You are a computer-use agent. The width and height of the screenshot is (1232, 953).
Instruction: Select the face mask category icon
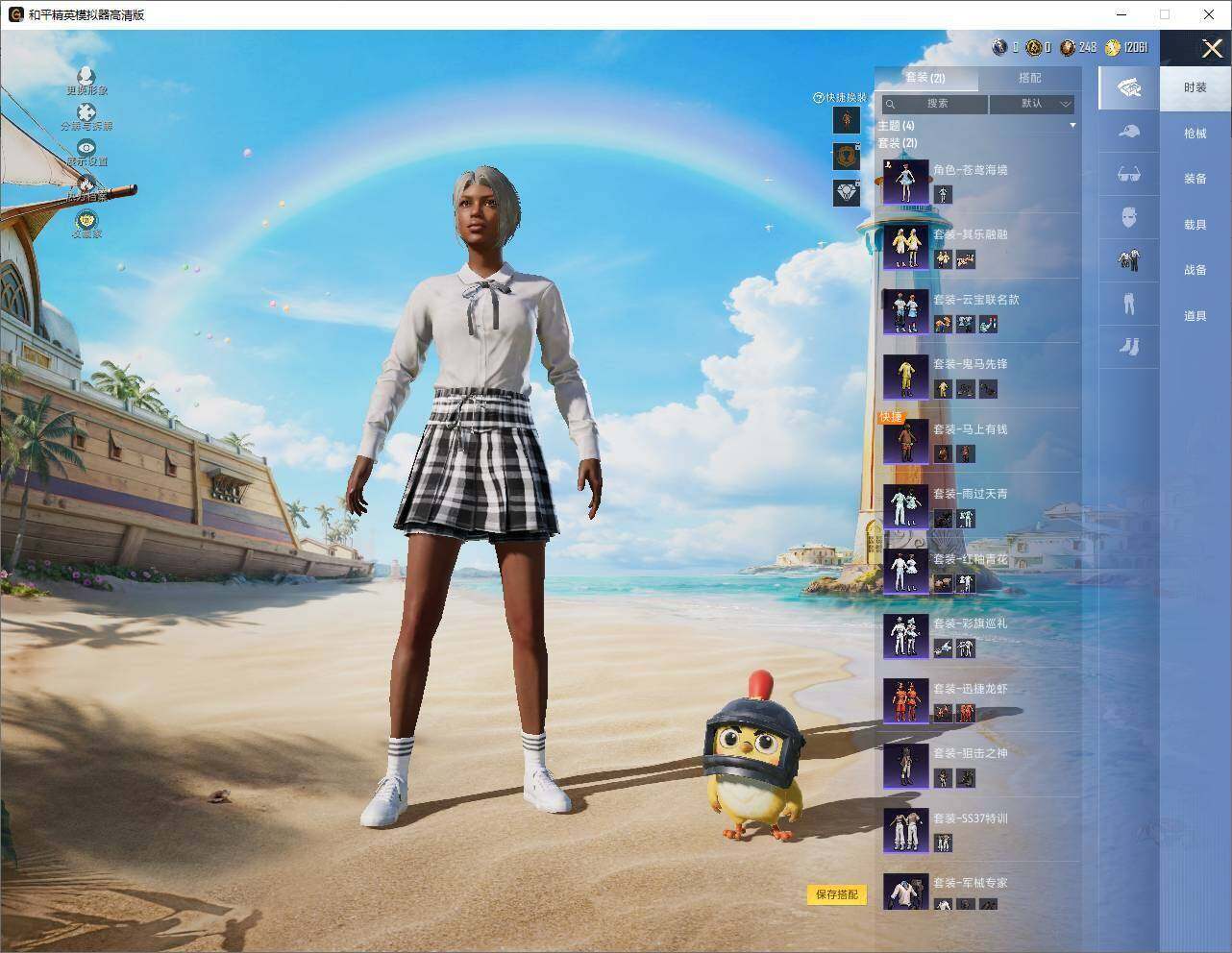pyautogui.click(x=1129, y=217)
